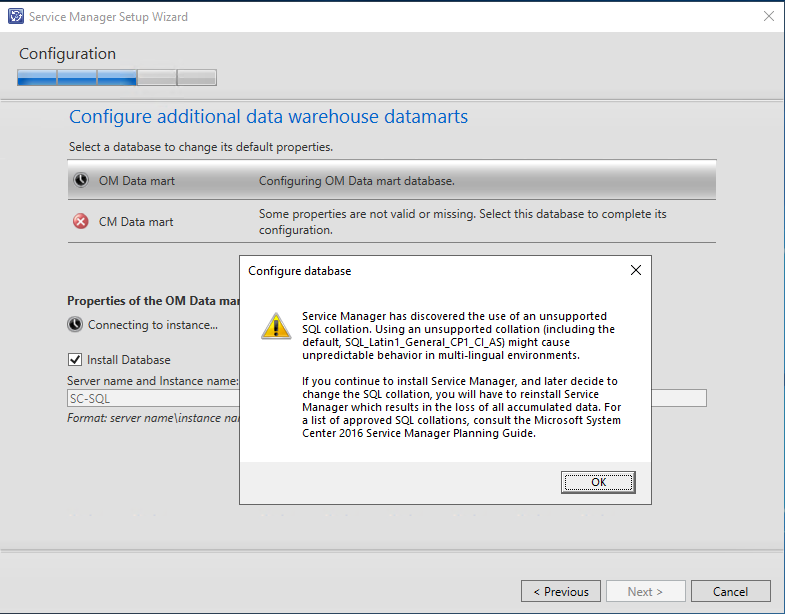The height and width of the screenshot is (614, 785).
Task: Toggle the Install Database checkbox
Action: point(75,360)
